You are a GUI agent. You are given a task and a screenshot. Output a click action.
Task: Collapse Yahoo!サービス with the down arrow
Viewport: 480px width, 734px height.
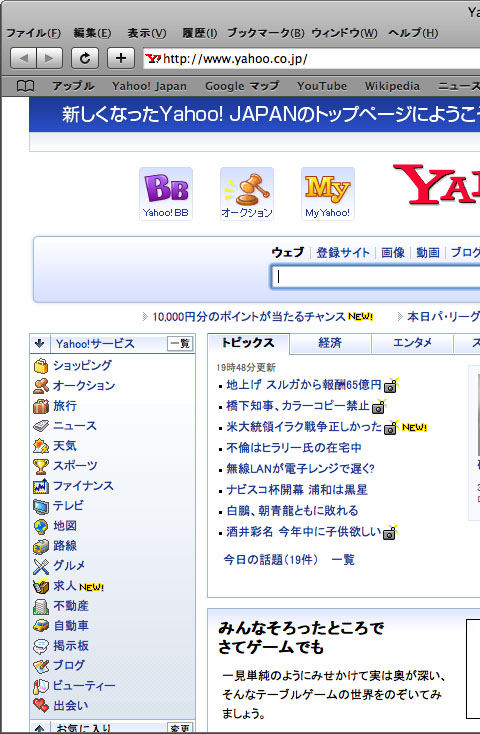(39, 344)
